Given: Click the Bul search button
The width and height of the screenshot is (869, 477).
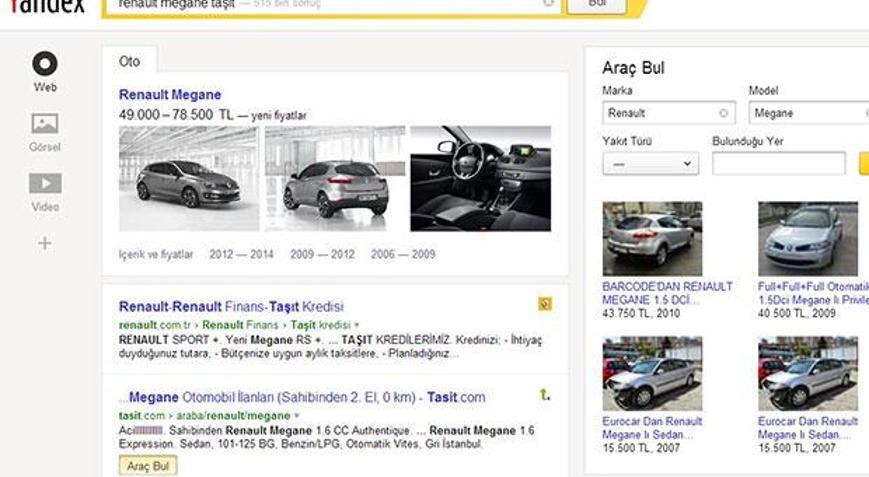Looking at the screenshot, I should (597, 4).
